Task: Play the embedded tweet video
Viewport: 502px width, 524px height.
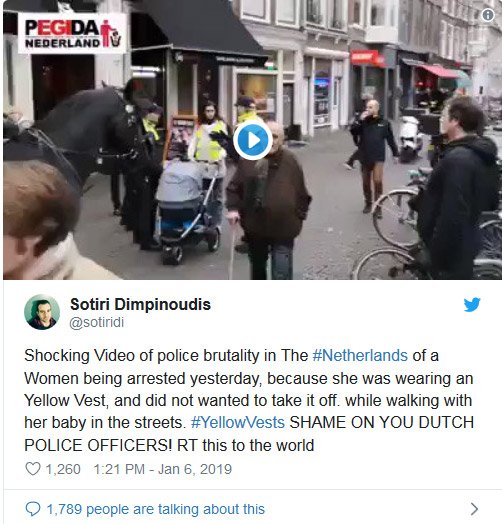Action: click(253, 141)
